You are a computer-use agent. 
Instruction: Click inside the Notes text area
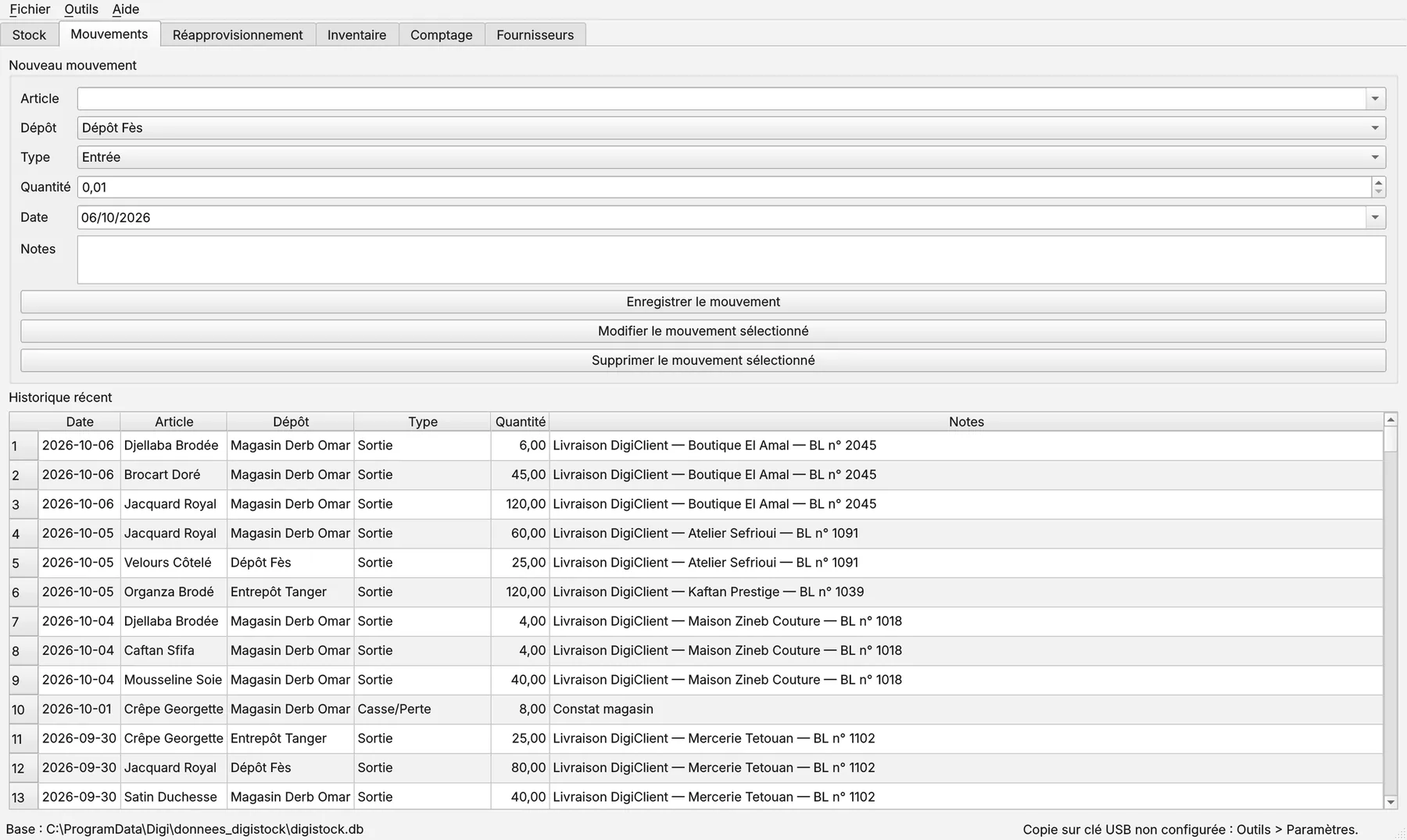click(732, 260)
